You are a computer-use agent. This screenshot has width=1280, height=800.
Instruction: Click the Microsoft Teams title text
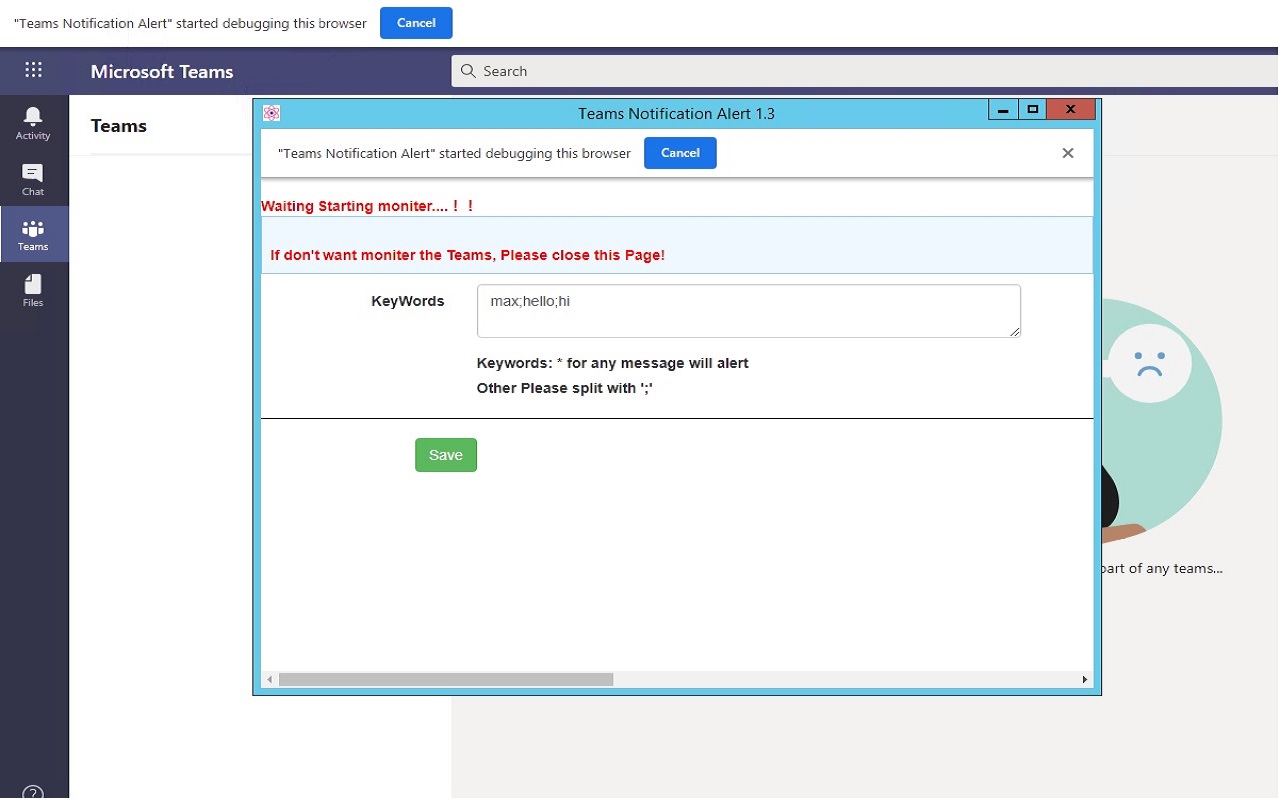162,71
